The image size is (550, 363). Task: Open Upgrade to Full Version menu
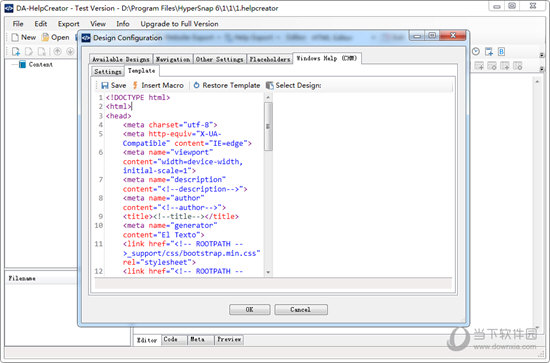coord(179,24)
